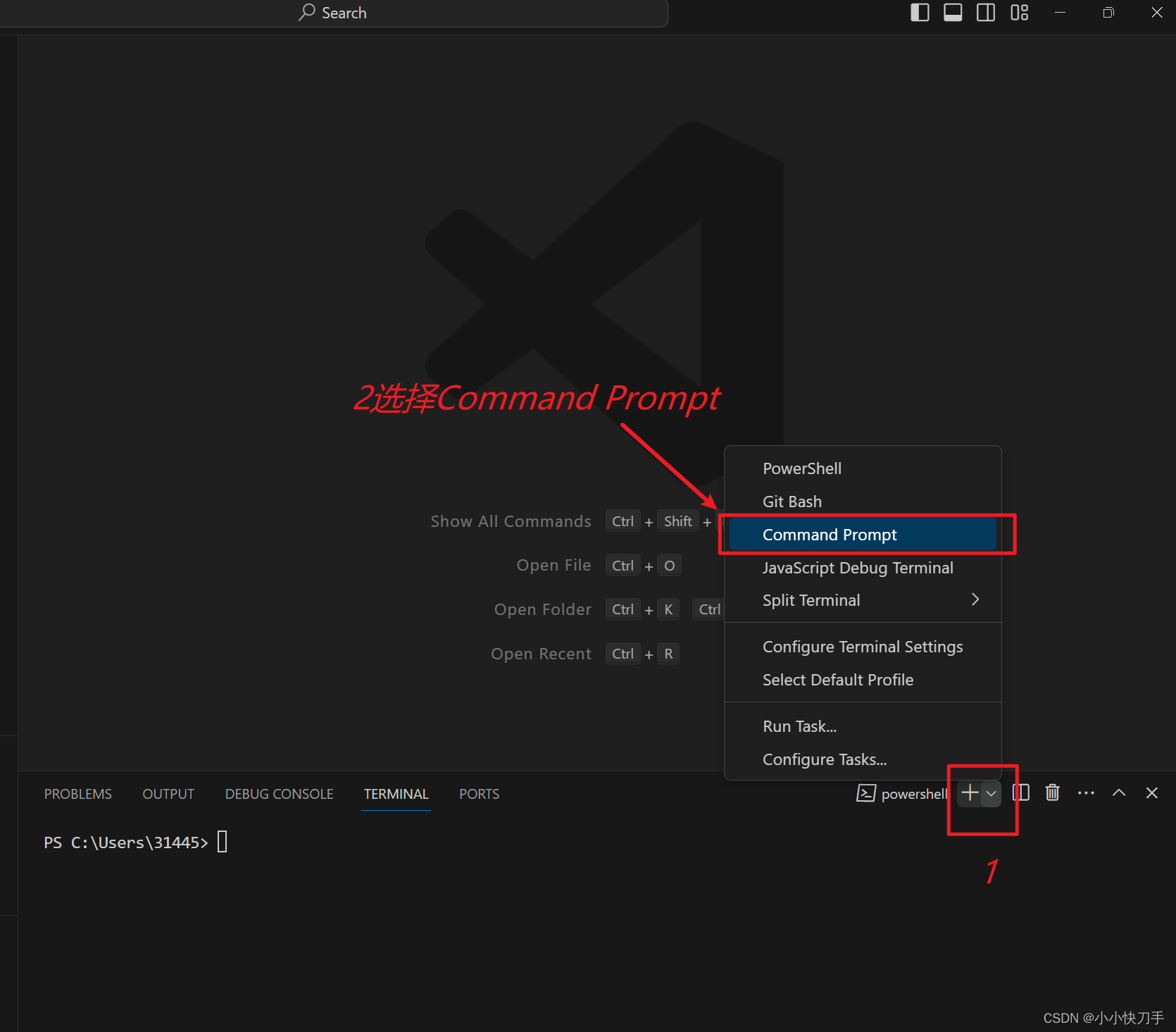Toggle secondary side bar layout icon
The height and width of the screenshot is (1032, 1176).
click(986, 13)
